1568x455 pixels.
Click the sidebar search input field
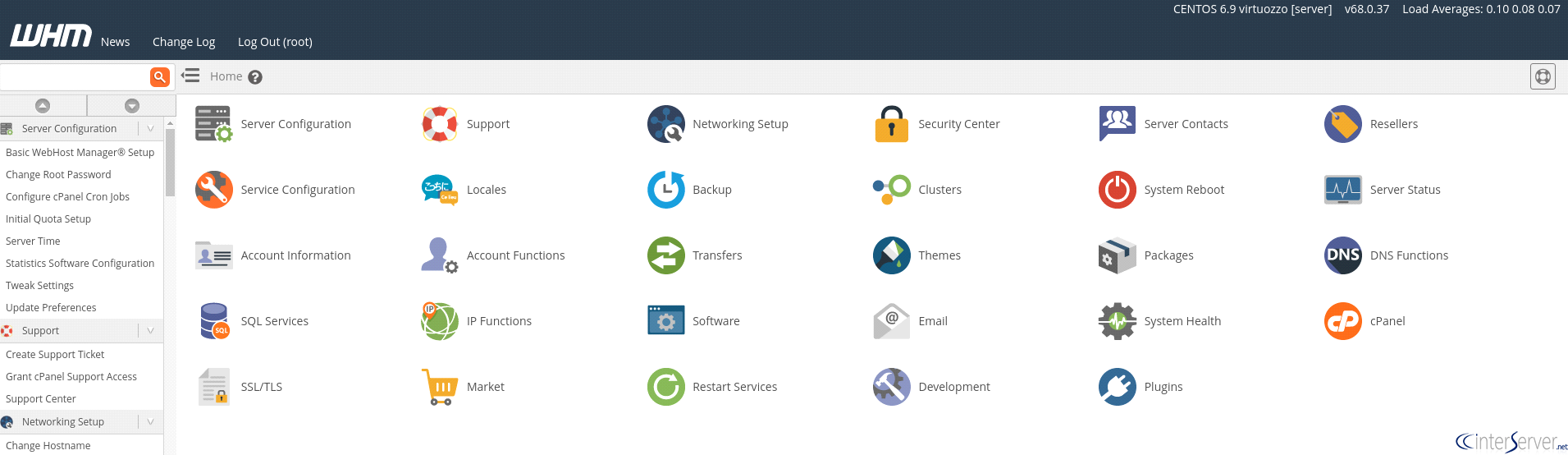[74, 76]
